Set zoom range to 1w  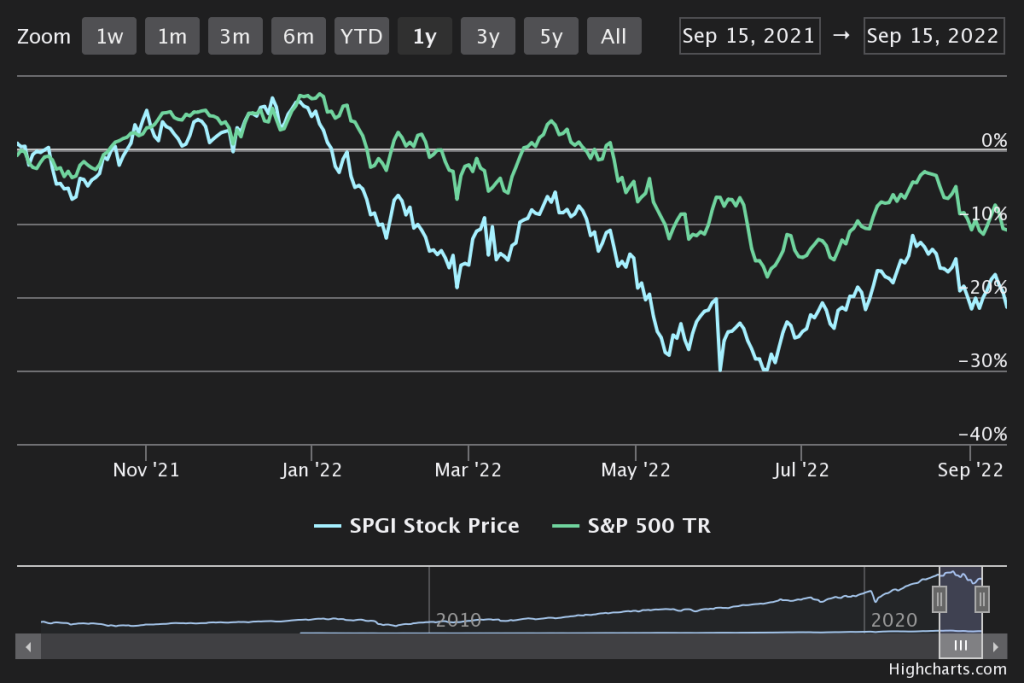coord(109,37)
